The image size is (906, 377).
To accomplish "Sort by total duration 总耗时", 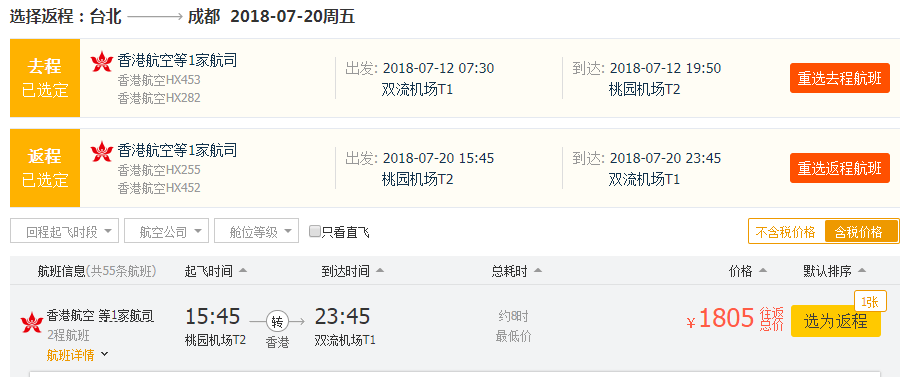I will (517, 271).
